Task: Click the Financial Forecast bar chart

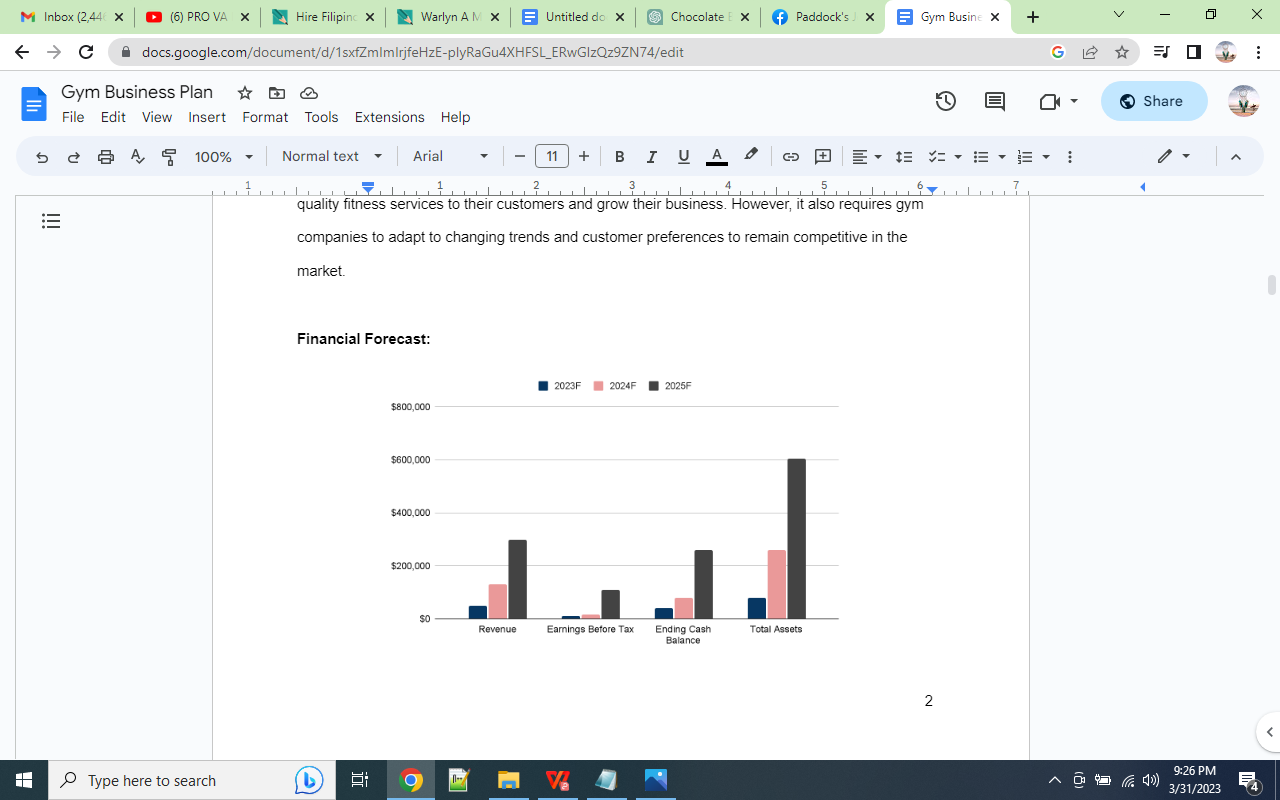Action: [614, 512]
